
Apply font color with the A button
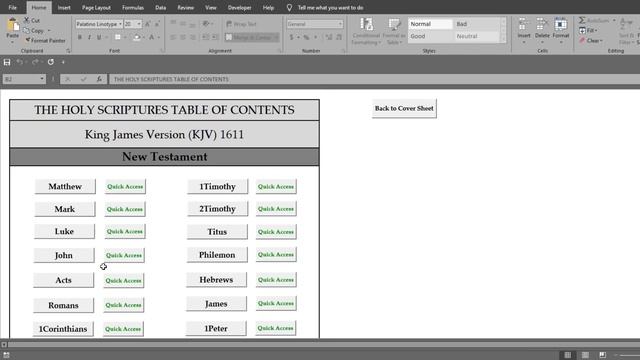[151, 37]
